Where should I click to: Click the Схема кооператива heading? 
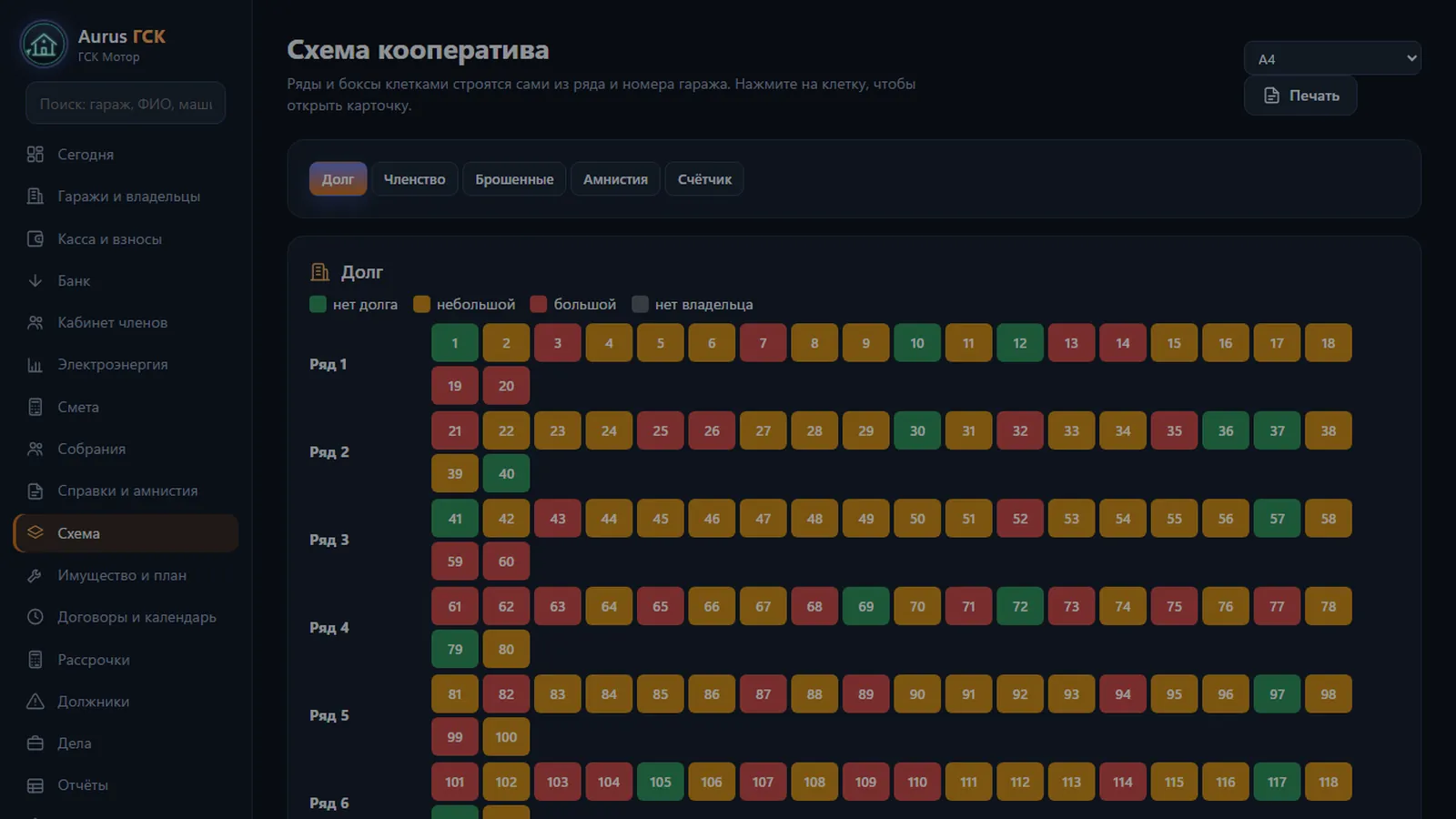coord(418,50)
